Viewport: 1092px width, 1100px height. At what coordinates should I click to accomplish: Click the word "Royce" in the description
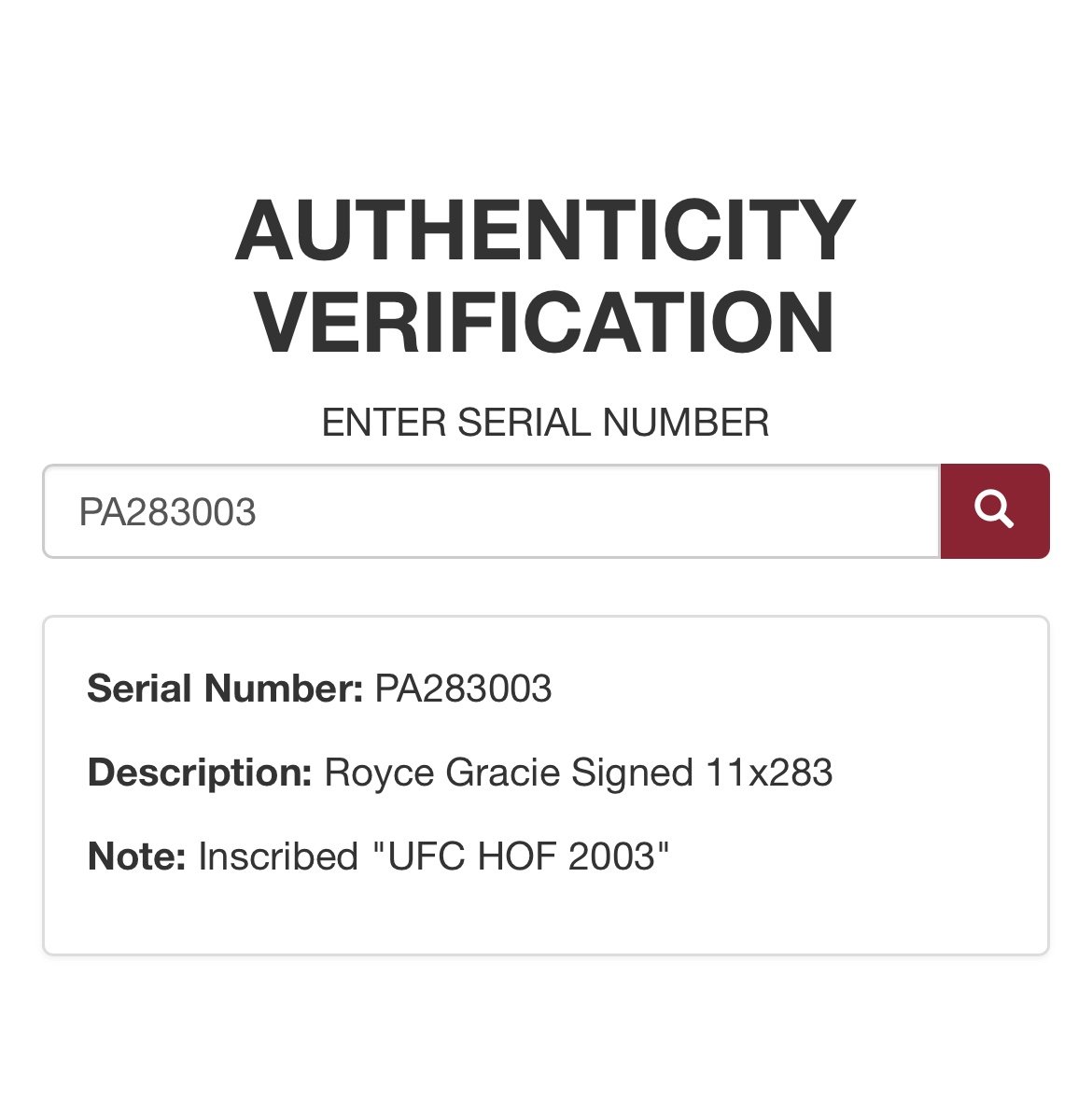coord(379,773)
